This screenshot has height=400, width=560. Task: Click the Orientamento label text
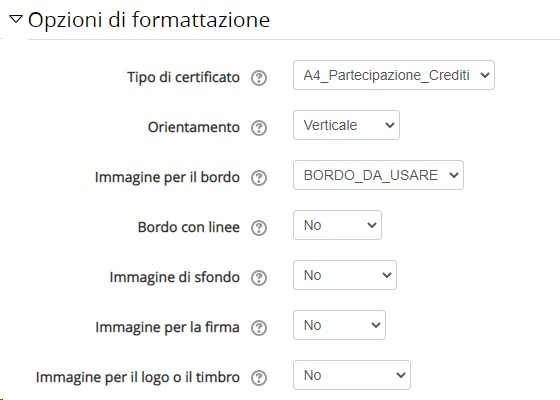pyautogui.click(x=194, y=127)
